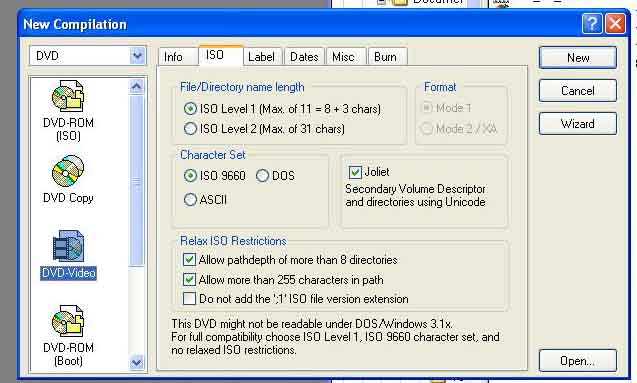Select the ISO tab
637x383 pixels.
click(221, 55)
